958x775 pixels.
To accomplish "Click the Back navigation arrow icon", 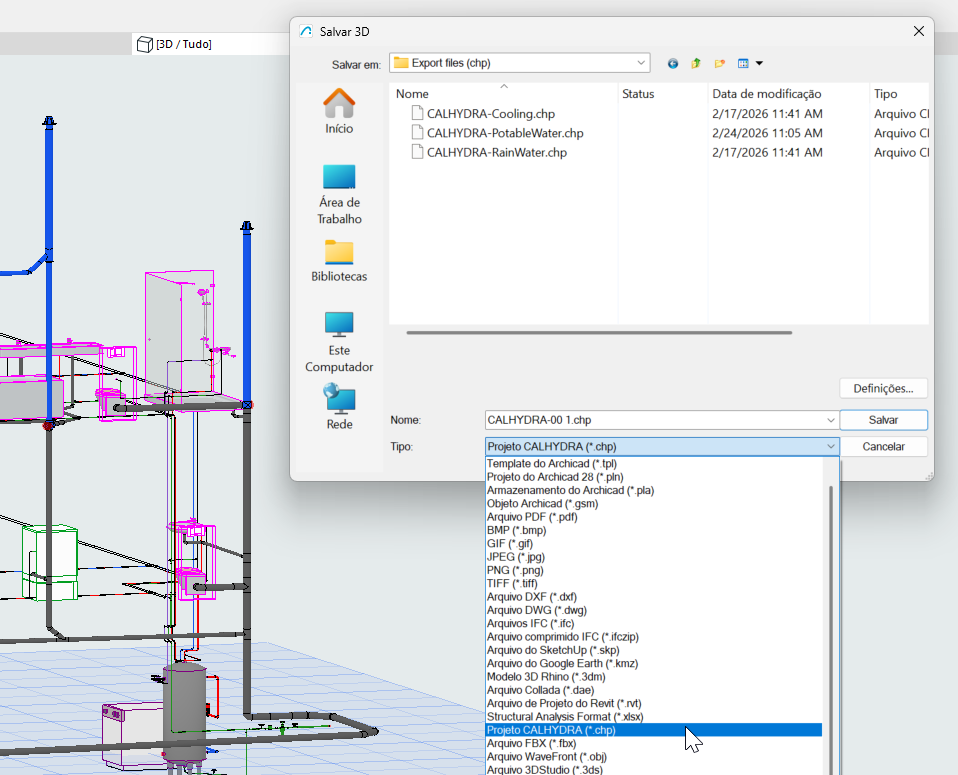I will tap(672, 63).
